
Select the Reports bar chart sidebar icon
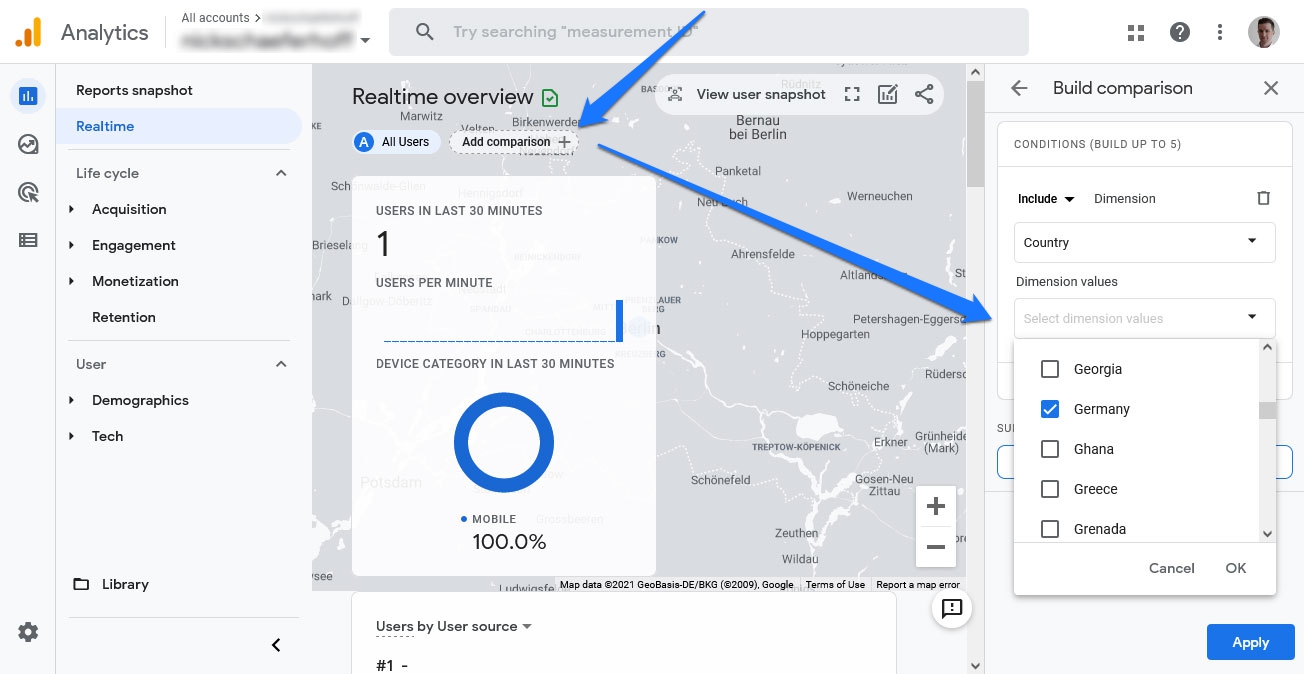click(28, 96)
